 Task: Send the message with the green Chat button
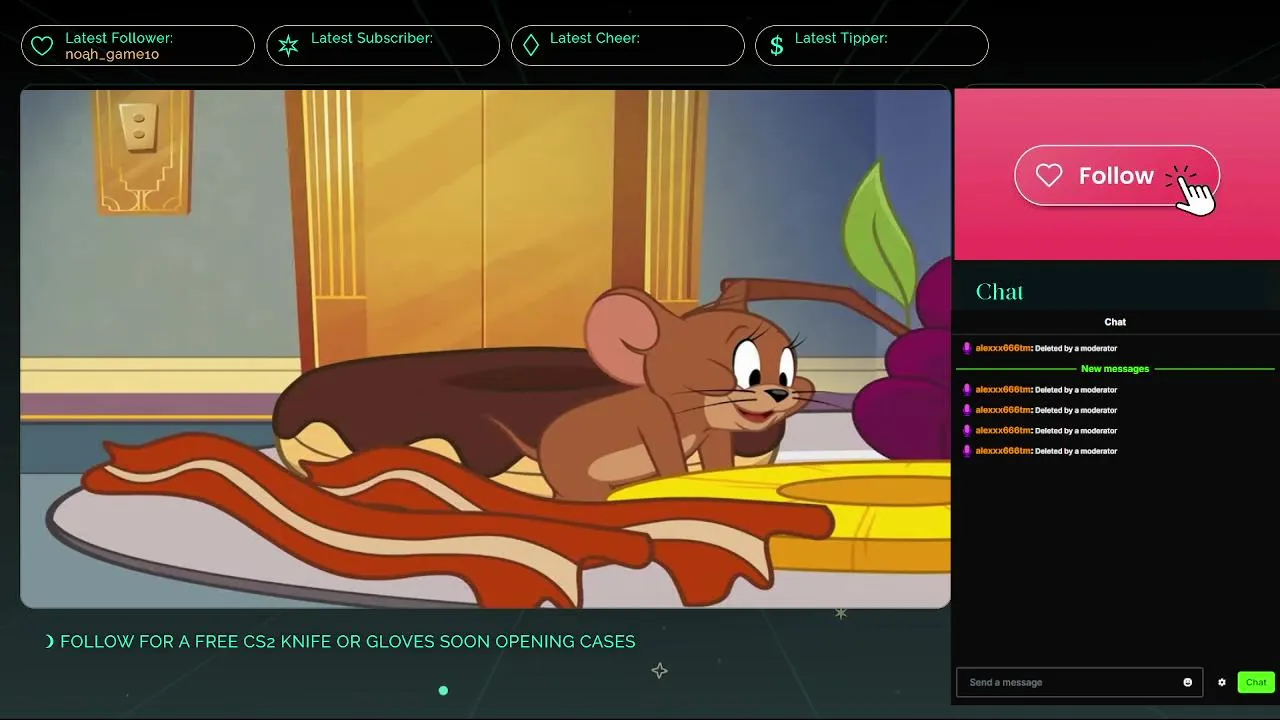[1256, 683]
